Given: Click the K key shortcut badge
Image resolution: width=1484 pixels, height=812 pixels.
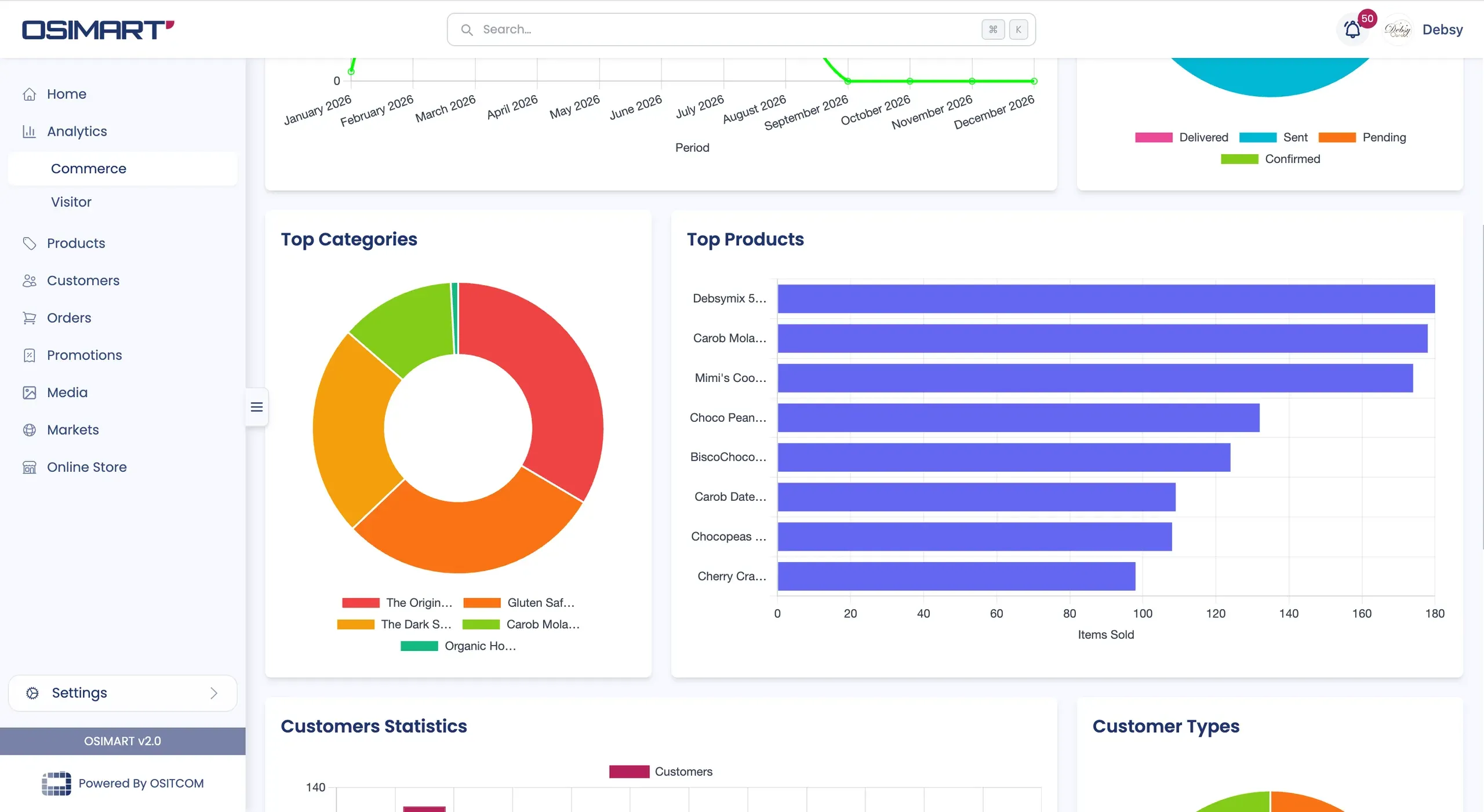Looking at the screenshot, I should [x=1019, y=30].
